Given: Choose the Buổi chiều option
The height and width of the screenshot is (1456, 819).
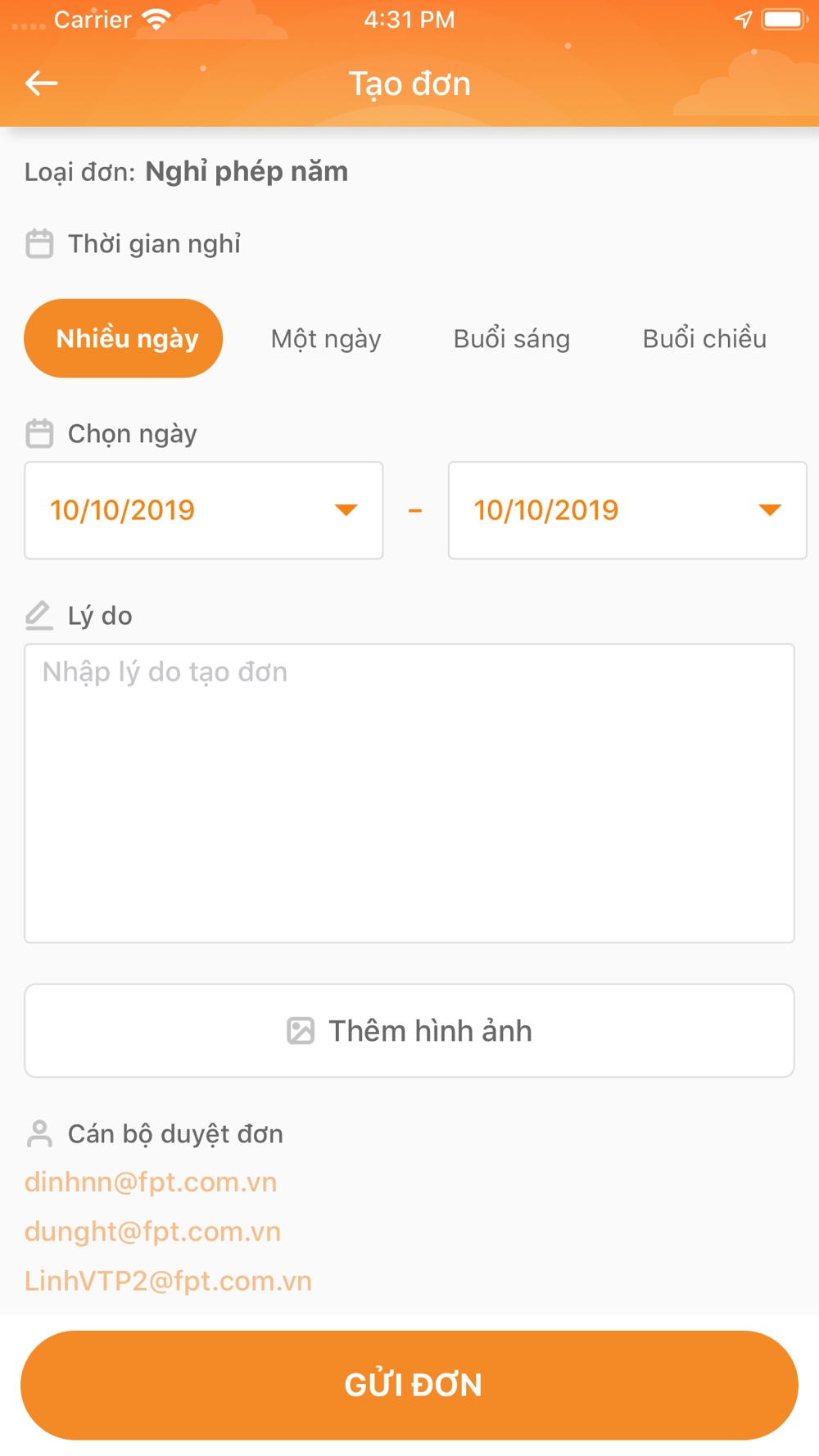Looking at the screenshot, I should (704, 338).
